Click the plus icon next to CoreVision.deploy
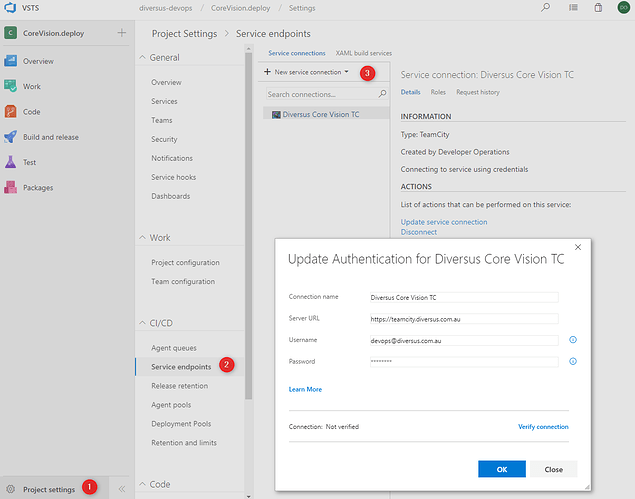This screenshot has width=635, height=499. 121,33
